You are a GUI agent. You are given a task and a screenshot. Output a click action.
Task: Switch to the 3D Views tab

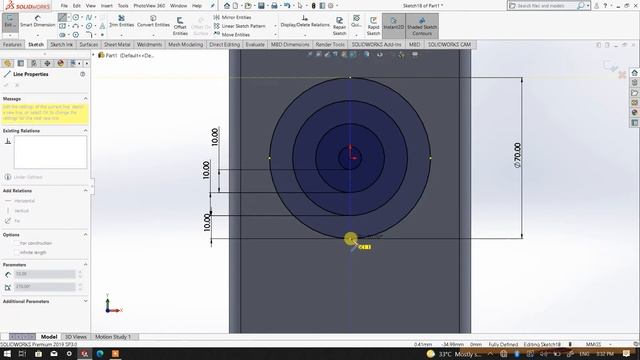point(76,337)
